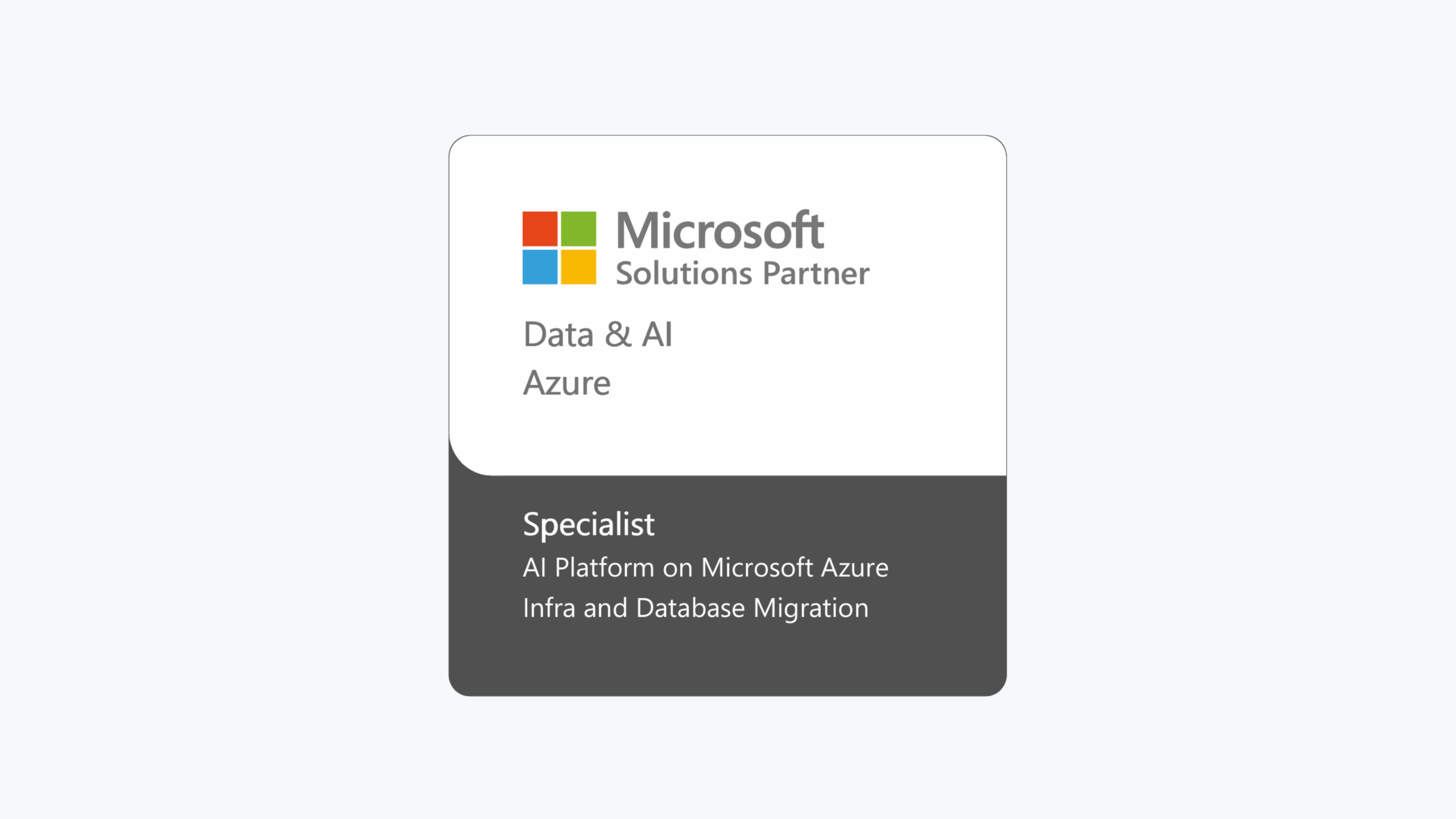Click the Azure designation in white section
1456x819 pixels.
click(567, 383)
